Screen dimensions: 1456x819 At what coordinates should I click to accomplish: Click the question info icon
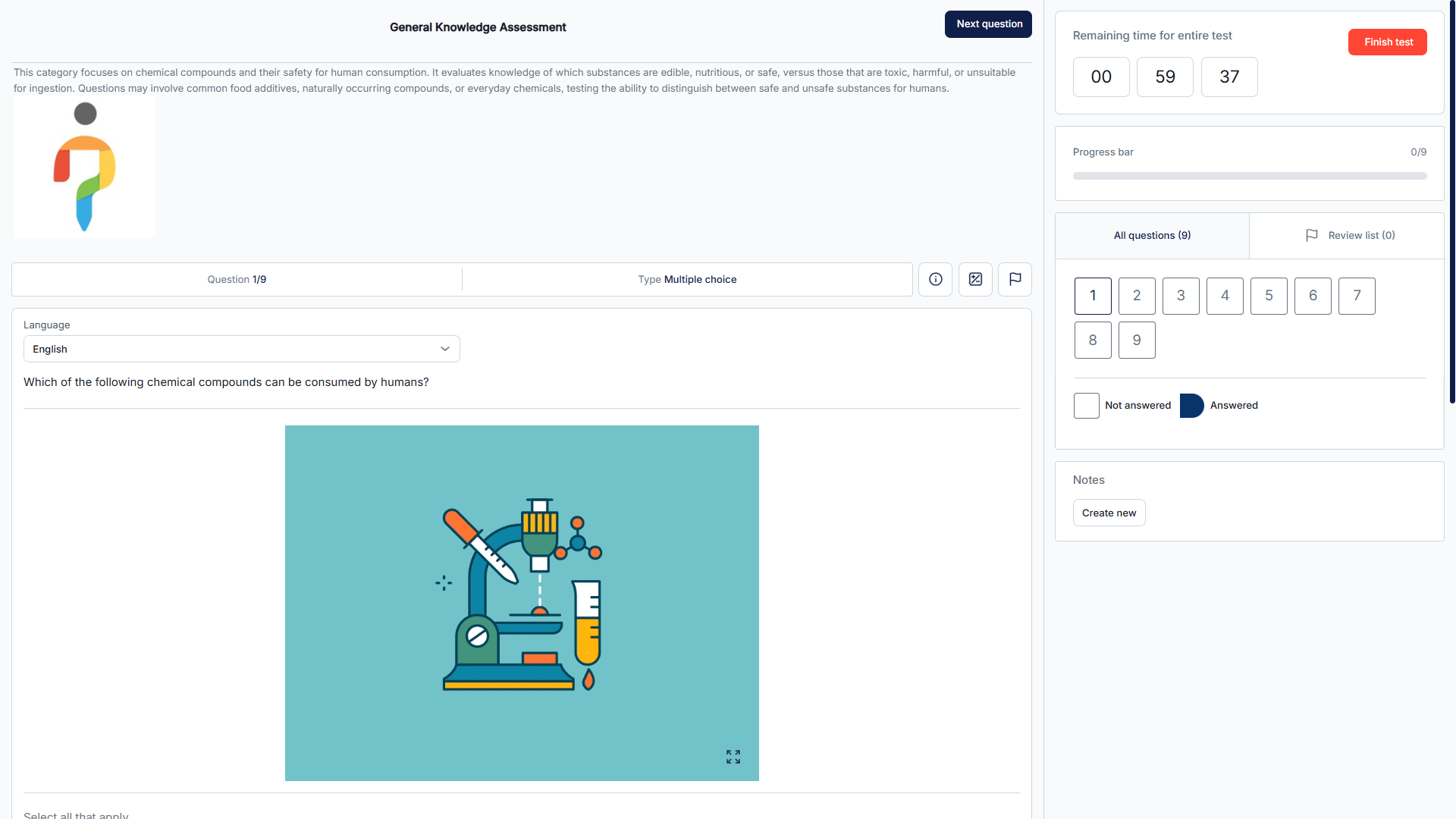click(935, 279)
